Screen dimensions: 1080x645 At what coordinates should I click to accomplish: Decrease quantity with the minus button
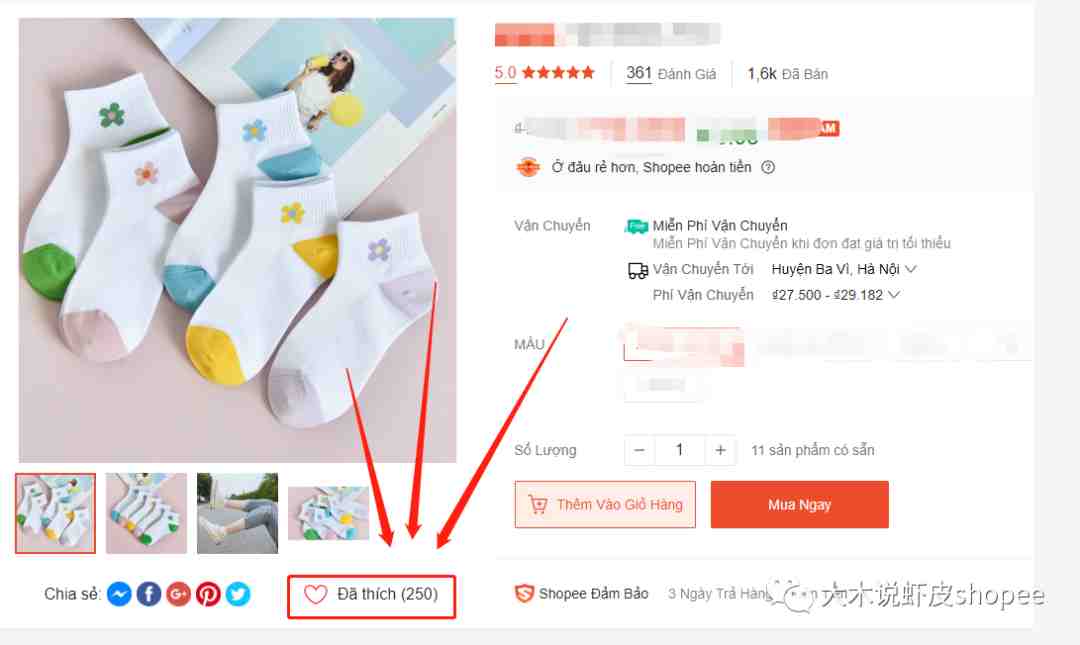[x=639, y=450]
